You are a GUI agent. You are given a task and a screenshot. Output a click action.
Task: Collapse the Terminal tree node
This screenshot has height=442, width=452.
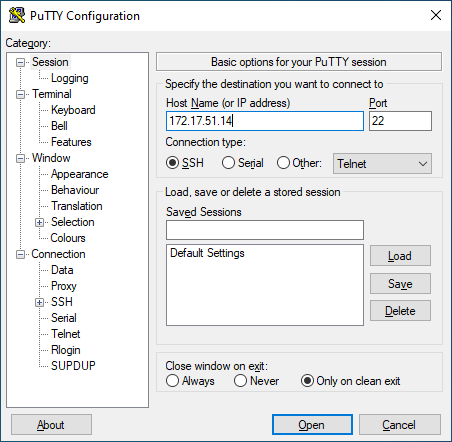coord(21,94)
